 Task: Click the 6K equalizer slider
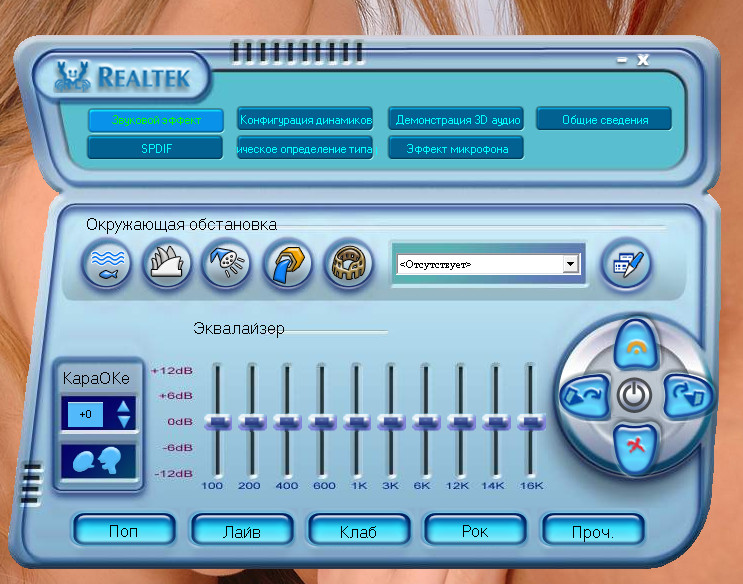[426, 421]
